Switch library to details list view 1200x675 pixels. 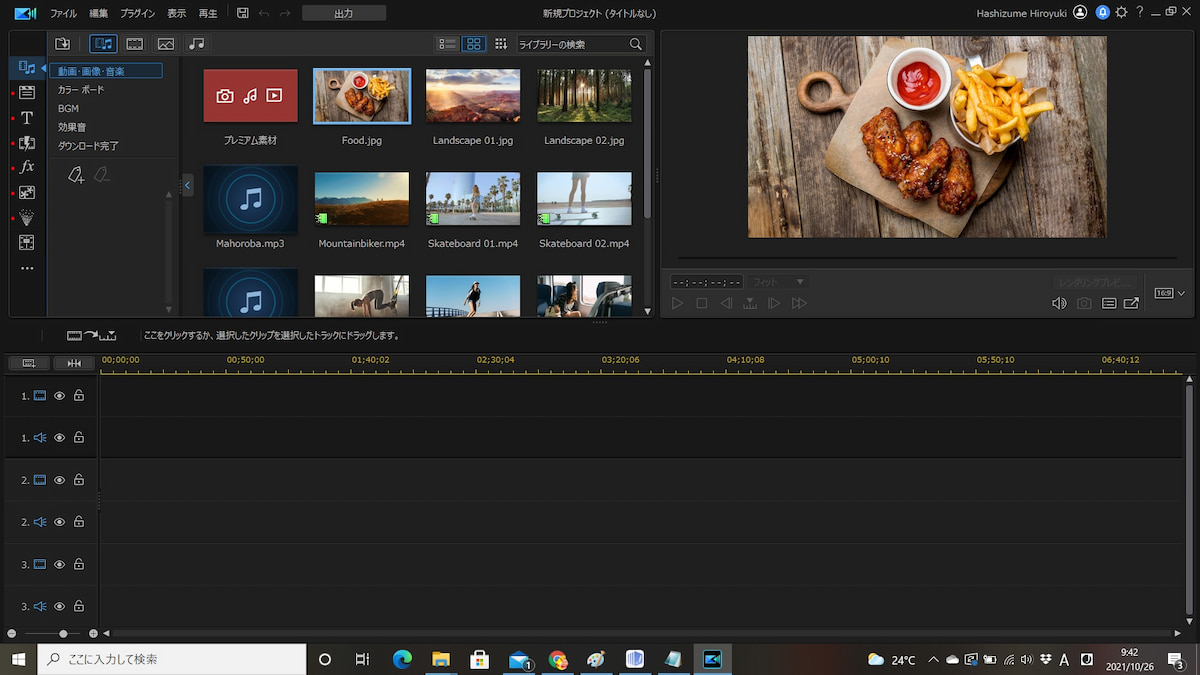[x=447, y=44]
